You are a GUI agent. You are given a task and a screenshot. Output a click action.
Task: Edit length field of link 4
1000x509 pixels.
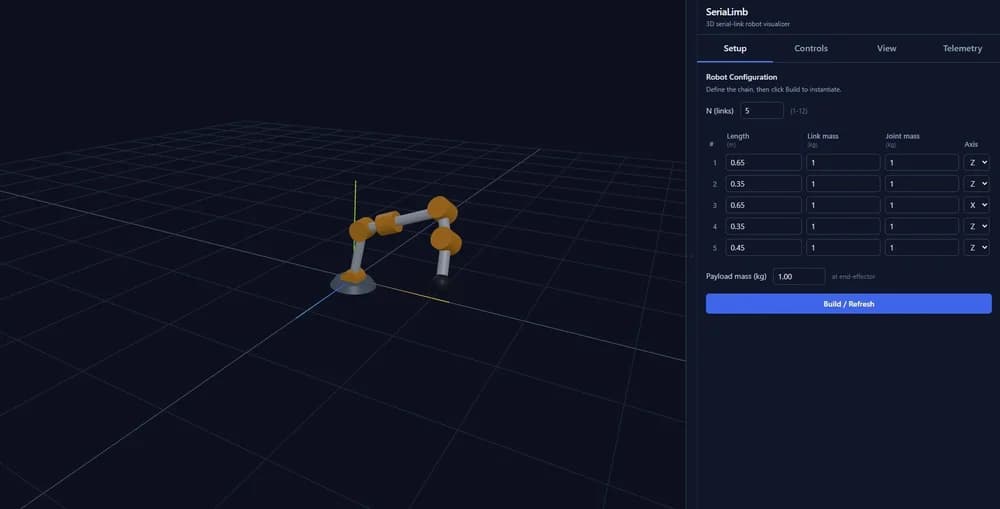pyautogui.click(x=763, y=226)
